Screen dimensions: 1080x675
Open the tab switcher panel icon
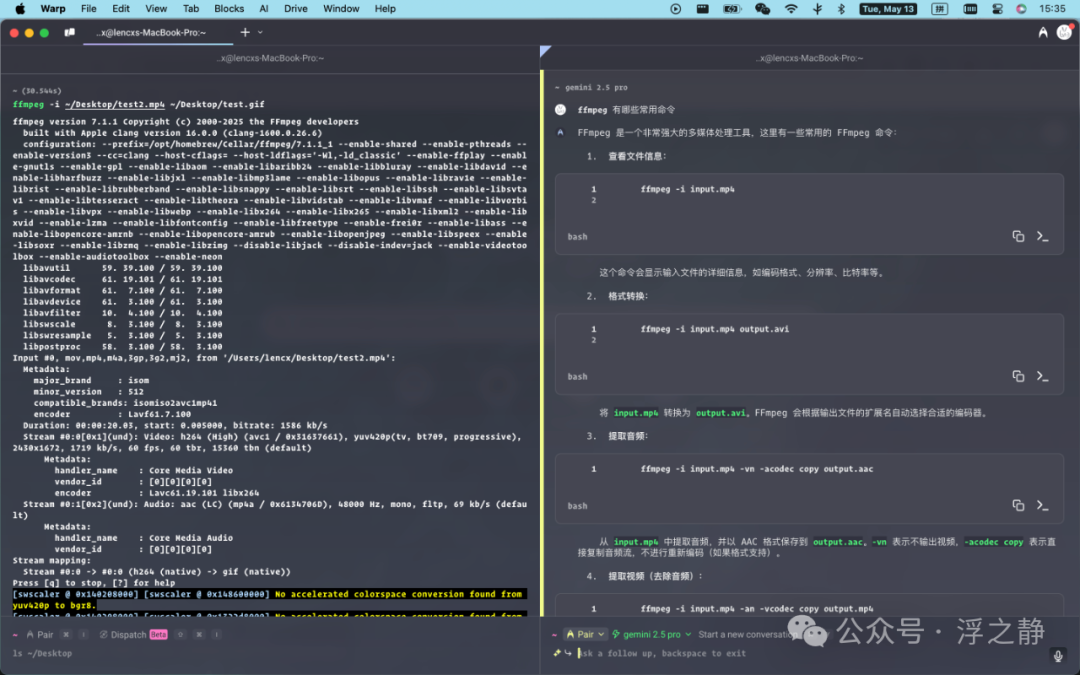[70, 32]
